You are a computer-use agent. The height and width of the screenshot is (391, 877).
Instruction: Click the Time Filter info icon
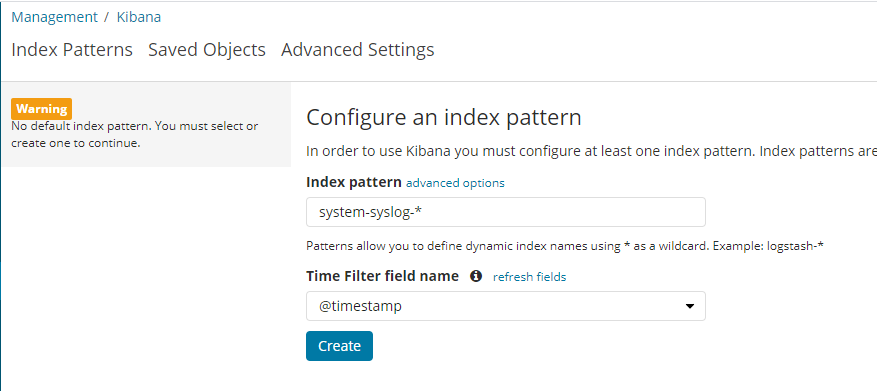pos(476,276)
